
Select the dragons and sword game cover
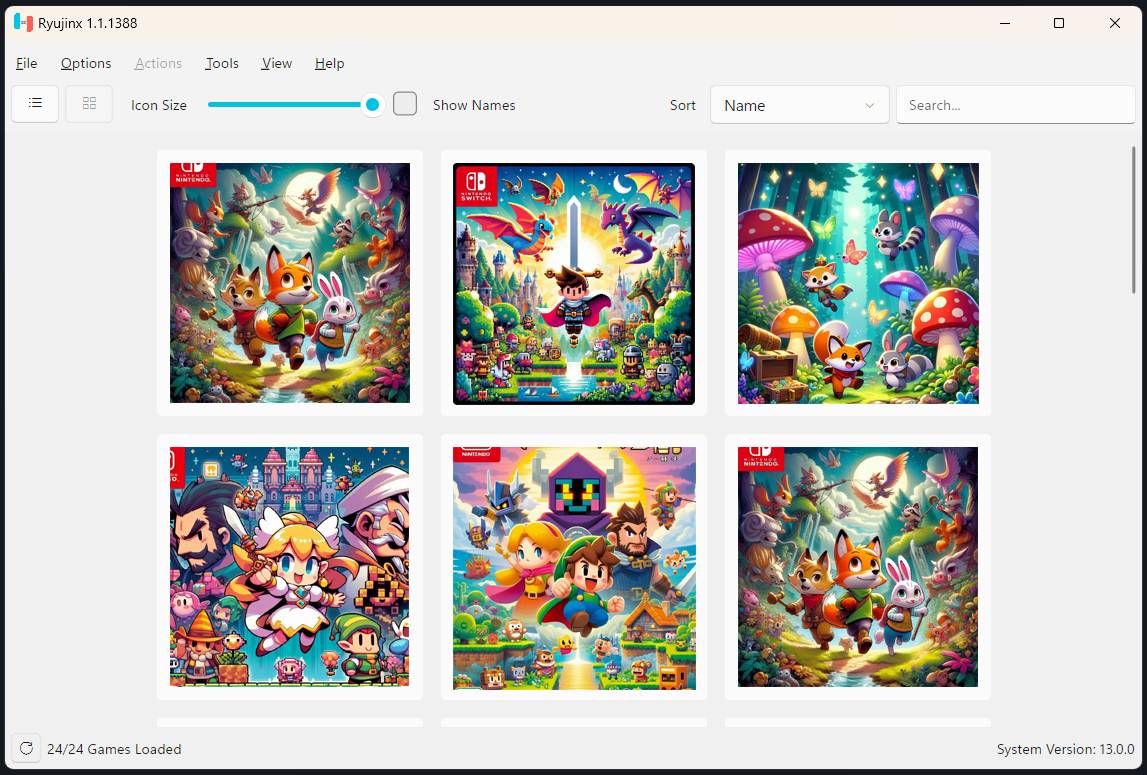[x=574, y=283]
